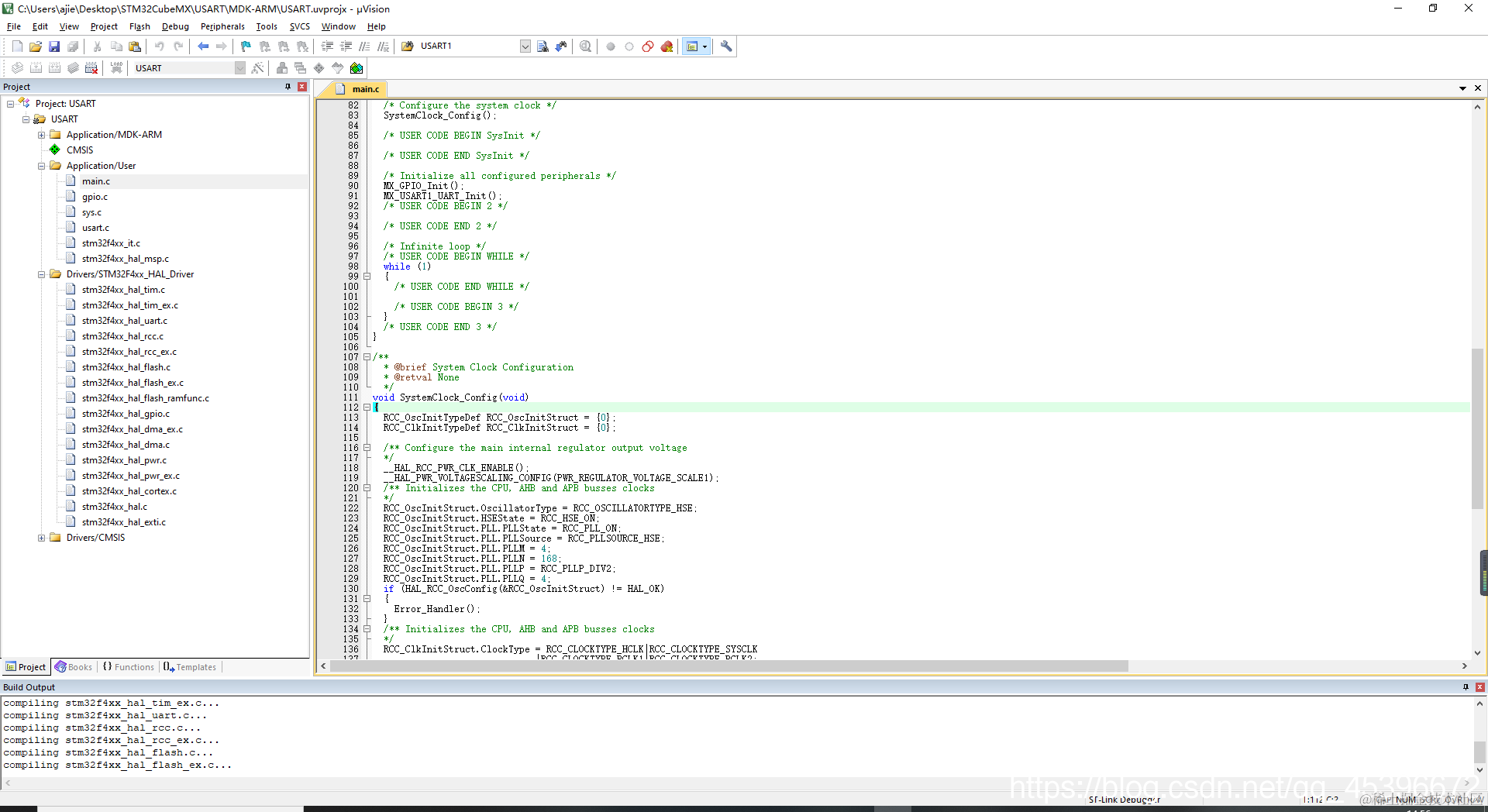
Task: Start debug session with the magnifier icon
Action: tap(586, 46)
